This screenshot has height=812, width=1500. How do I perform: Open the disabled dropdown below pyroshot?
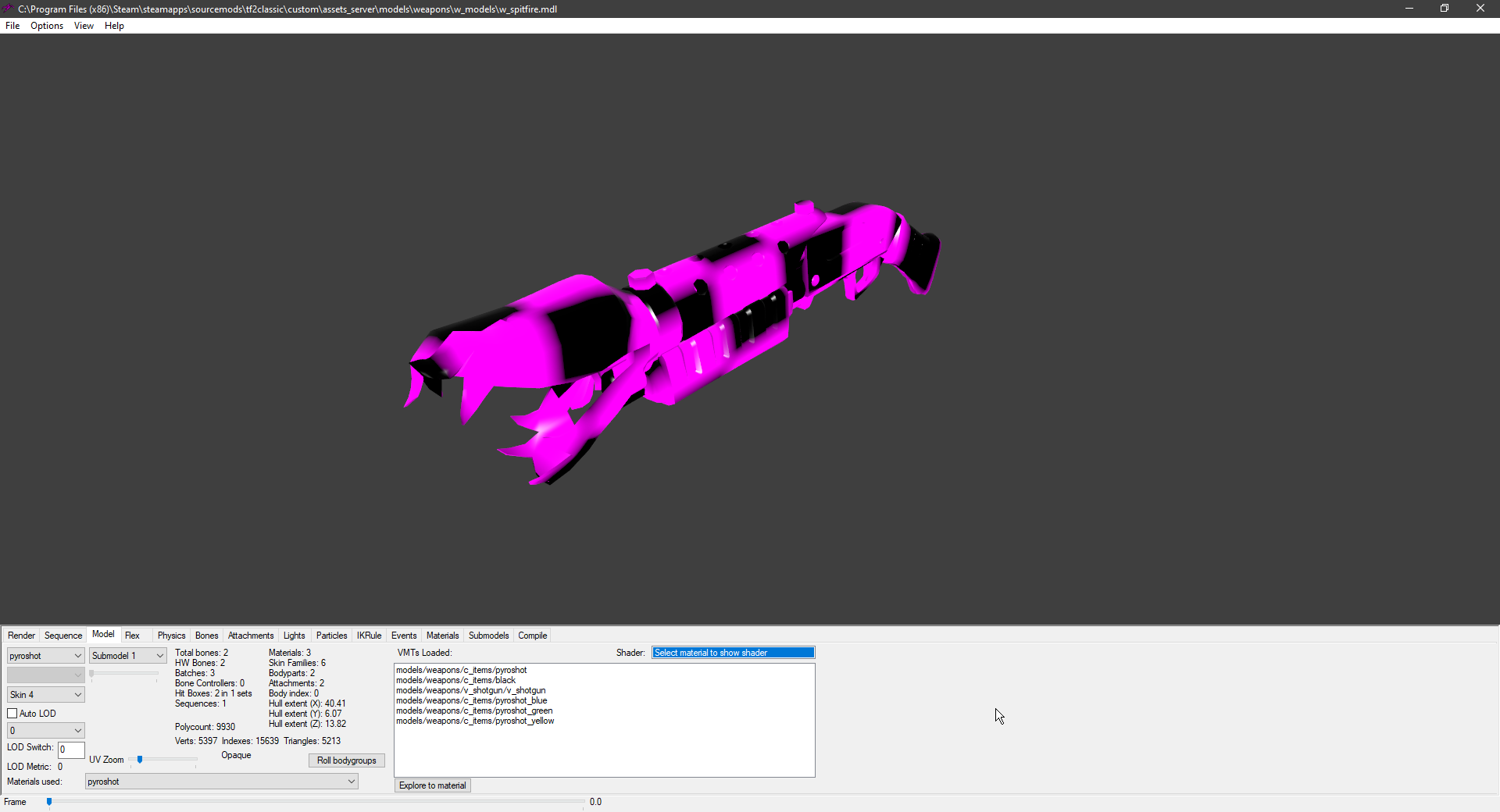45,675
